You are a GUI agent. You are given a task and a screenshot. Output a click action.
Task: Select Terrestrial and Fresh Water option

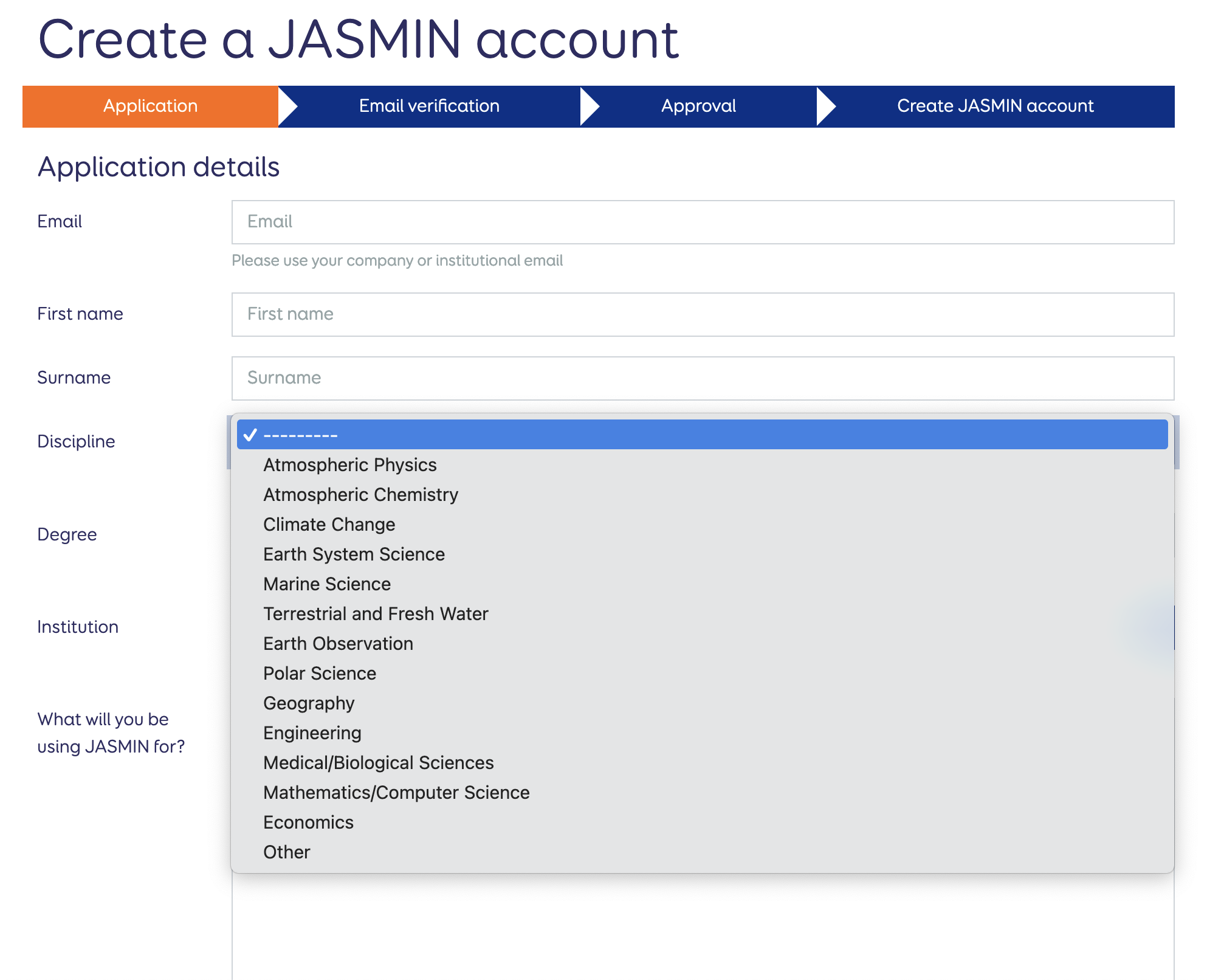click(375, 613)
